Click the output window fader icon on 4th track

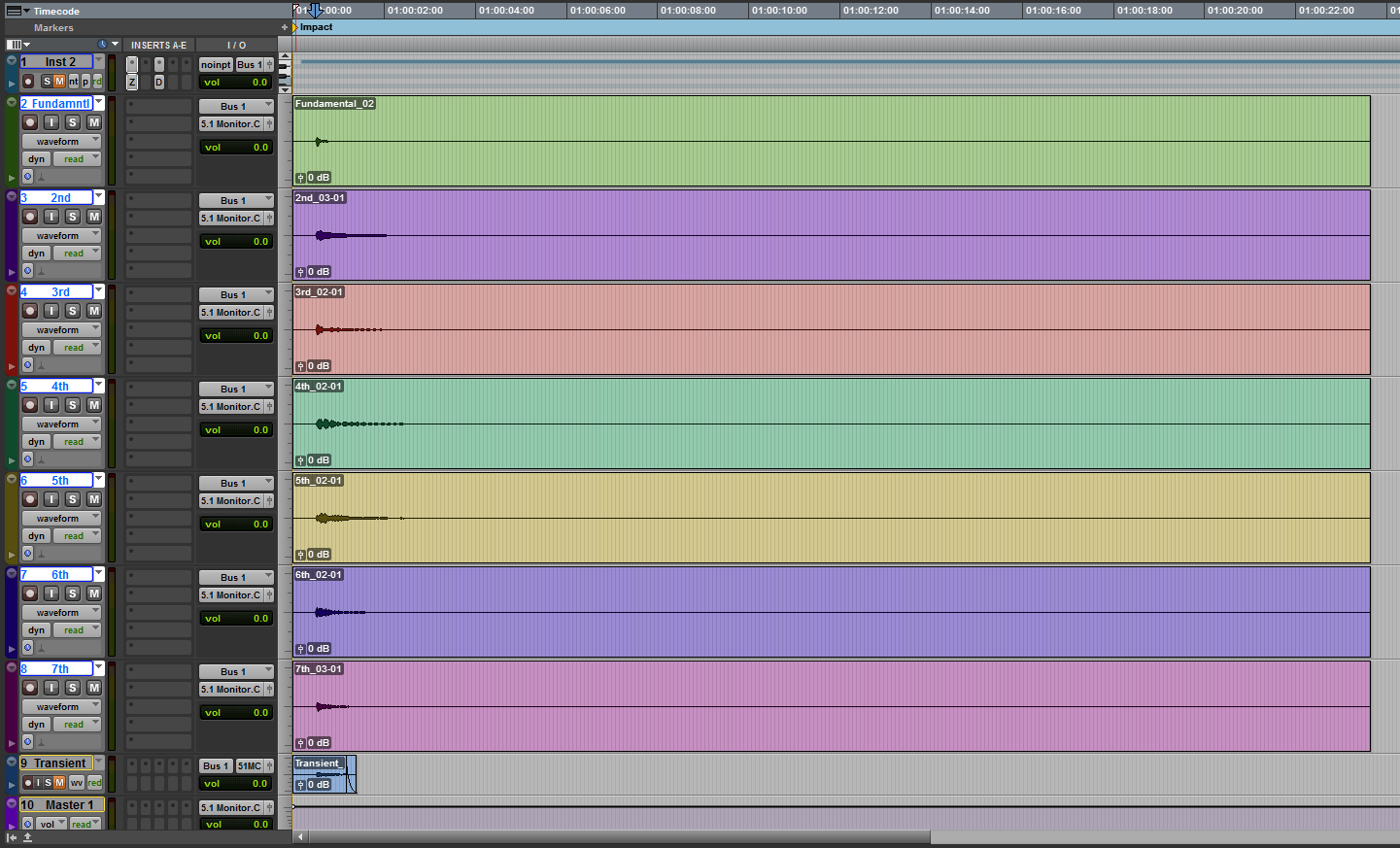tap(269, 407)
